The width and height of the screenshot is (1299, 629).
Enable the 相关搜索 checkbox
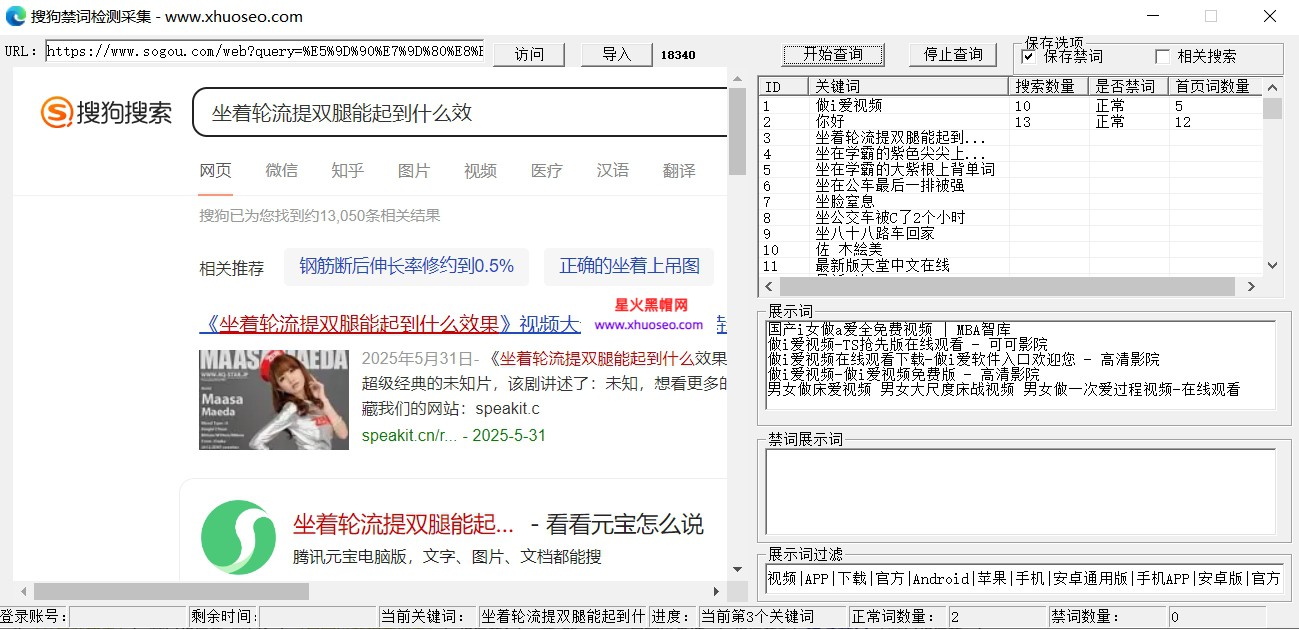point(1162,56)
